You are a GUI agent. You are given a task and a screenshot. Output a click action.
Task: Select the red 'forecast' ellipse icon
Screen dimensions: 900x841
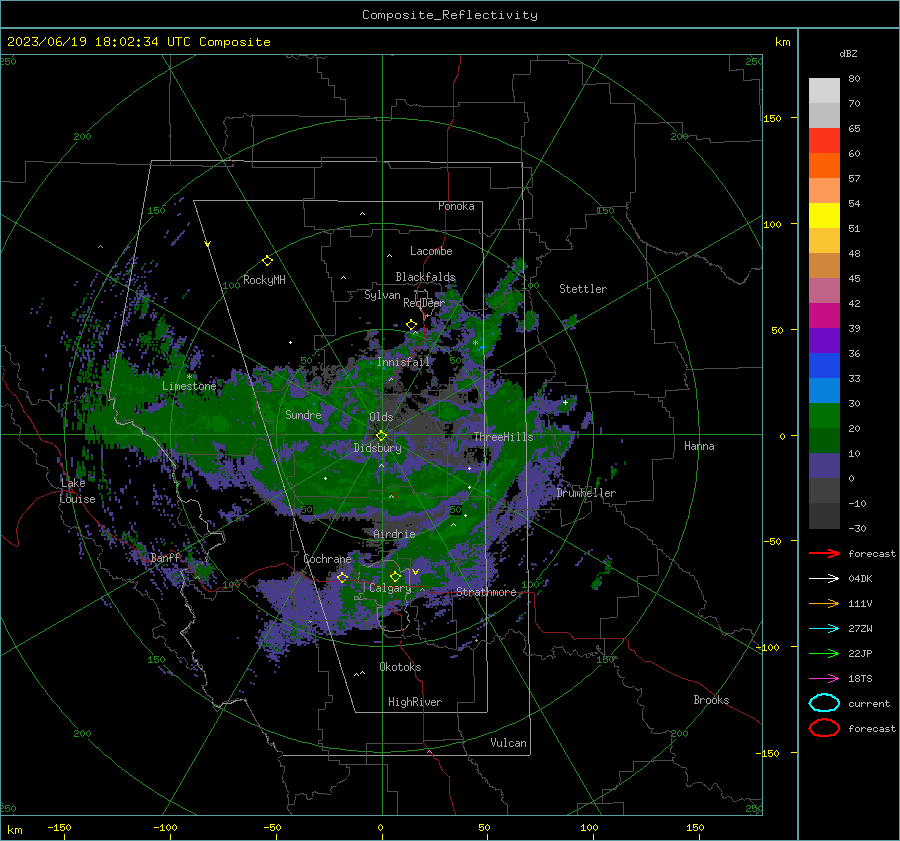pos(824,728)
